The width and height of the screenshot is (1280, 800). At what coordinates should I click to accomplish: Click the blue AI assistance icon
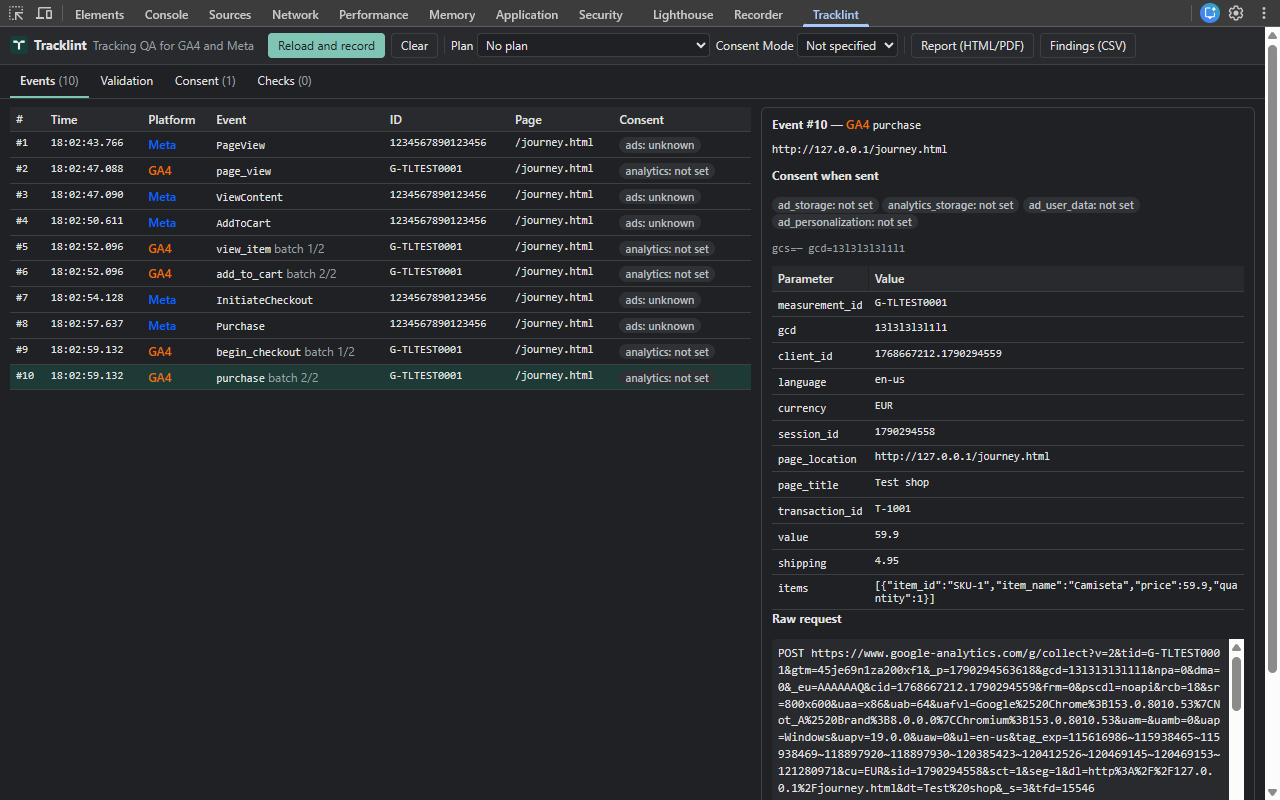pos(1210,14)
